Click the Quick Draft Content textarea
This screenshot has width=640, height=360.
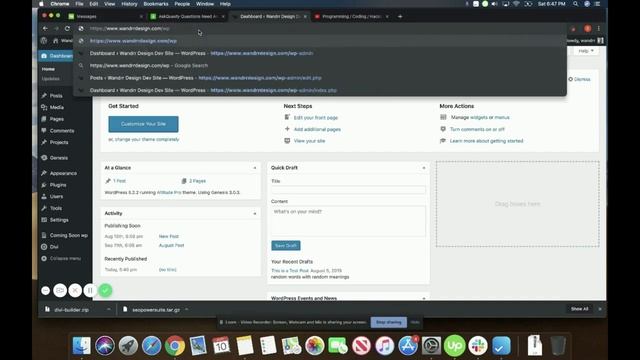point(348,221)
